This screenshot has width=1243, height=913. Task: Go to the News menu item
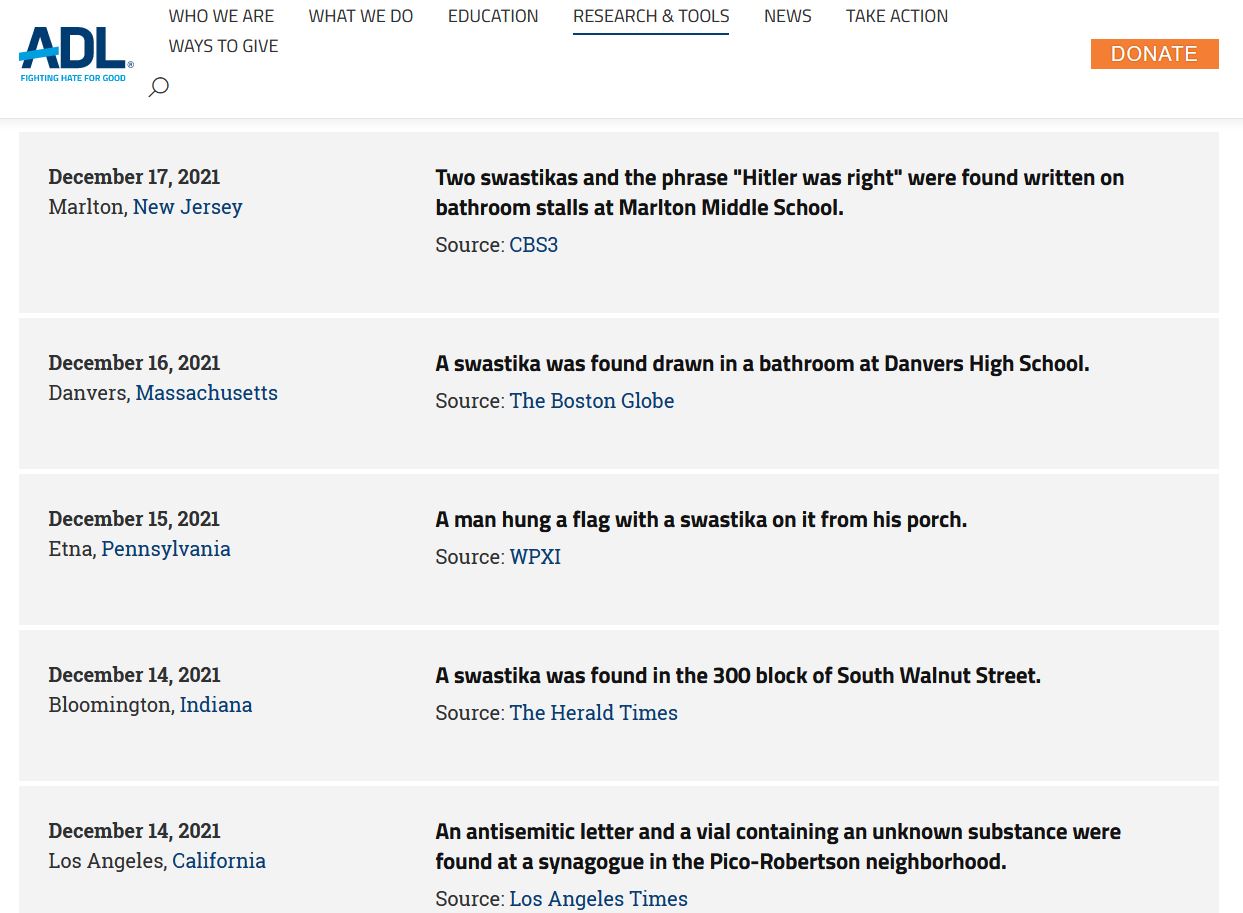click(788, 16)
